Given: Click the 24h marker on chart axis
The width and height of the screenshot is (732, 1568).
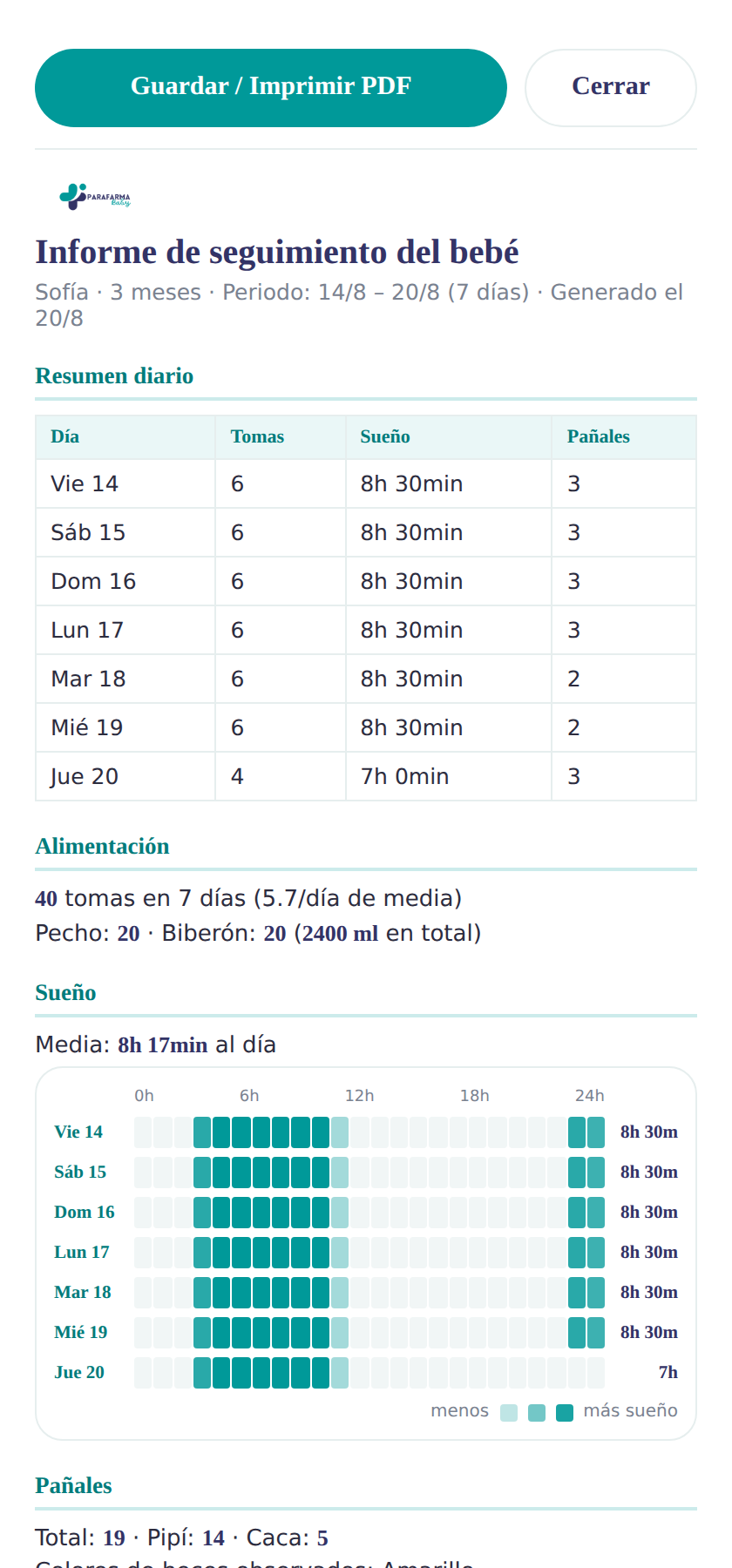Looking at the screenshot, I should click(x=589, y=1096).
